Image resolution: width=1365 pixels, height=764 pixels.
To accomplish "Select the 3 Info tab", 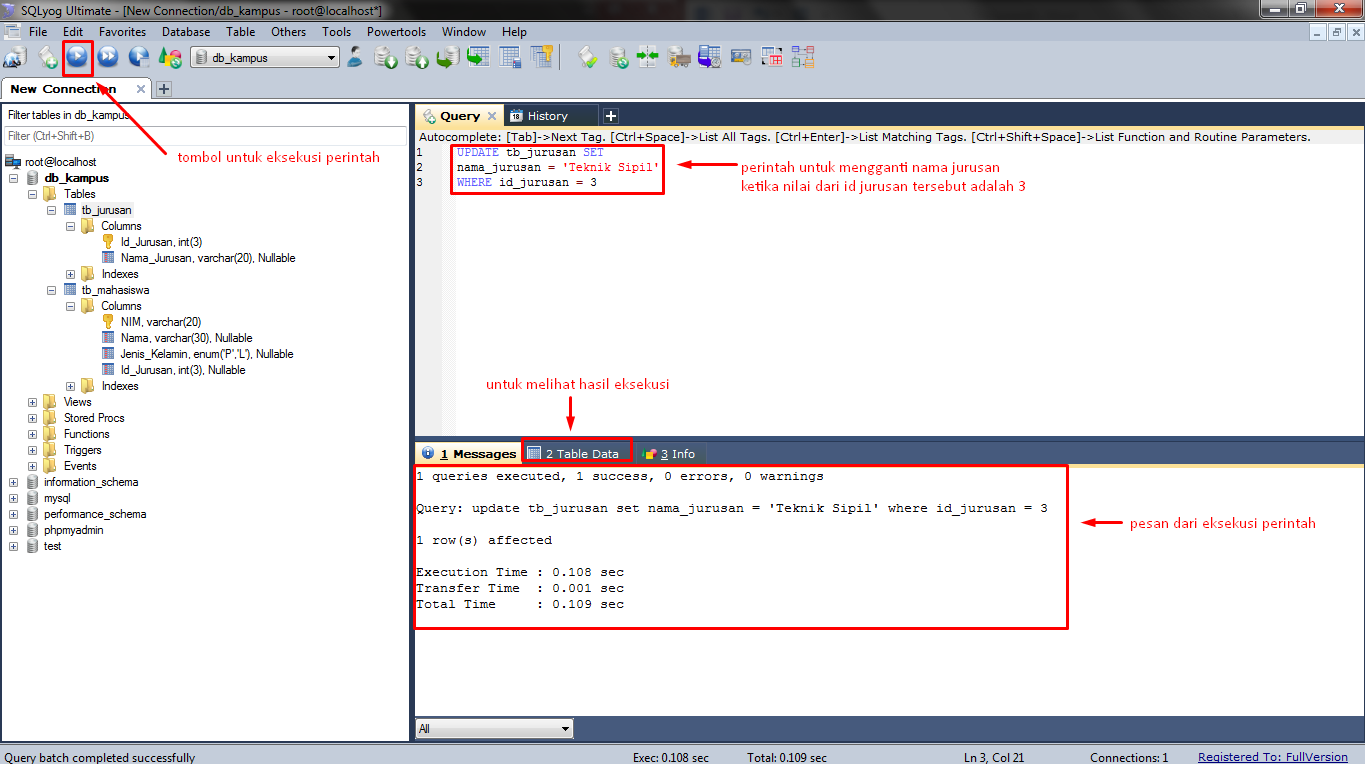I will click(671, 453).
